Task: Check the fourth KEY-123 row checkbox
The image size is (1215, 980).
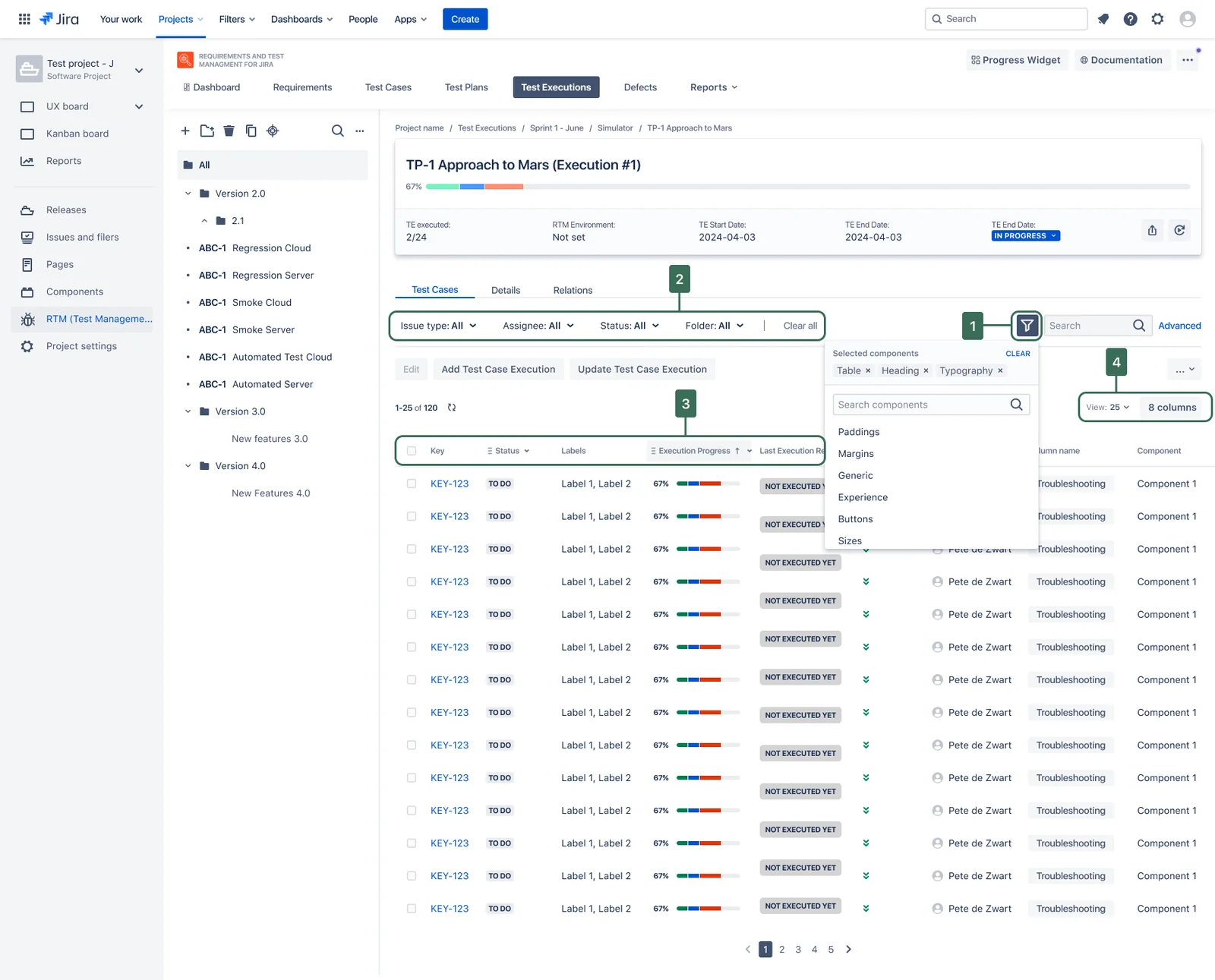Action: (412, 581)
